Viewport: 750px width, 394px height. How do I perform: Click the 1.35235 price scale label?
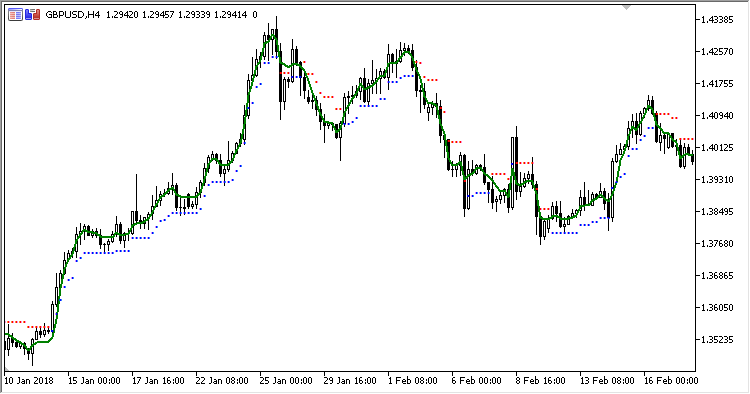tap(717, 339)
